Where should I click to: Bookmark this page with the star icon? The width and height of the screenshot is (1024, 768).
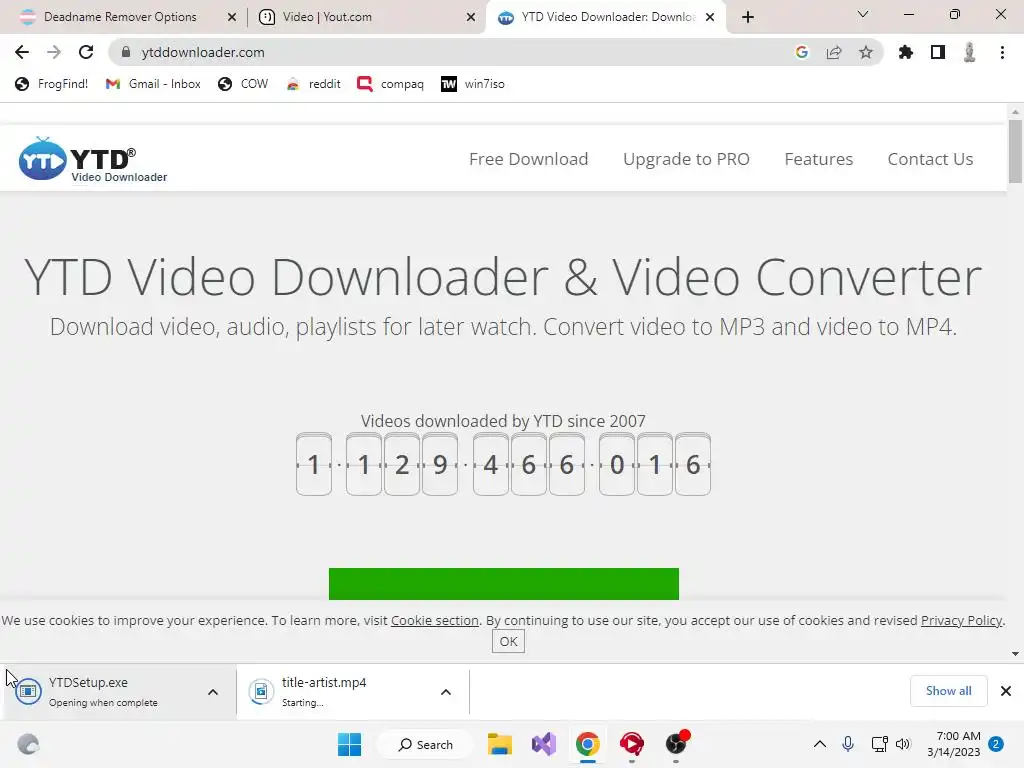866,52
